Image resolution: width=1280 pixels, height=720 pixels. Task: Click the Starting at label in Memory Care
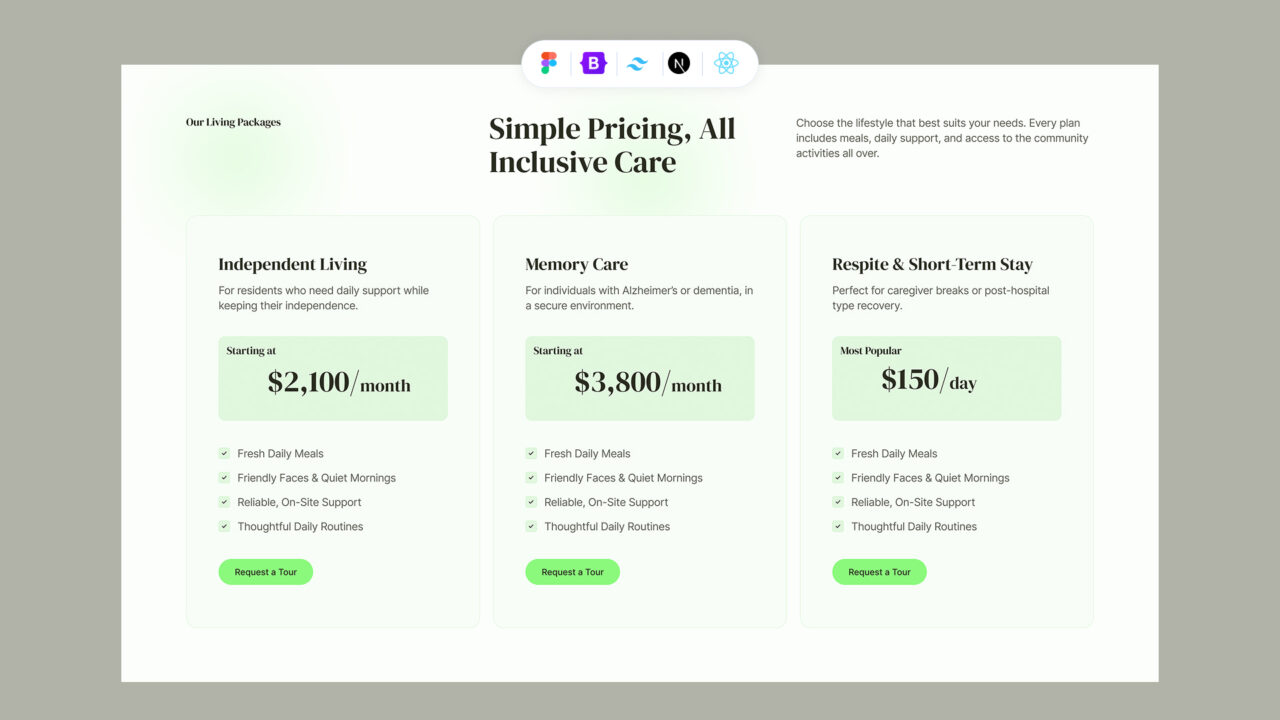coord(557,351)
